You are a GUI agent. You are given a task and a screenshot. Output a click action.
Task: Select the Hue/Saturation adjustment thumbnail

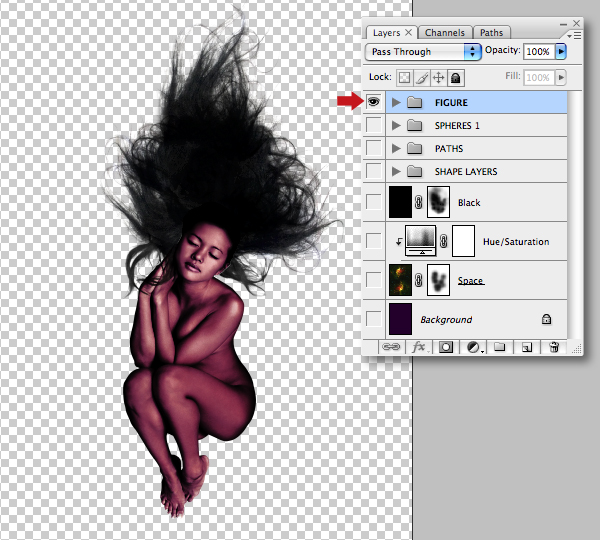(421, 241)
